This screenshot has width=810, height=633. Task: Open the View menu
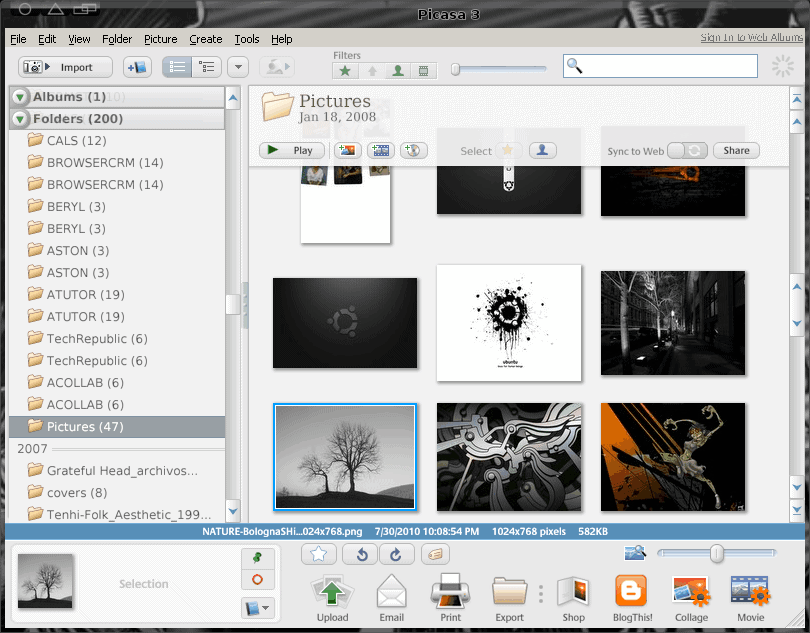click(79, 39)
